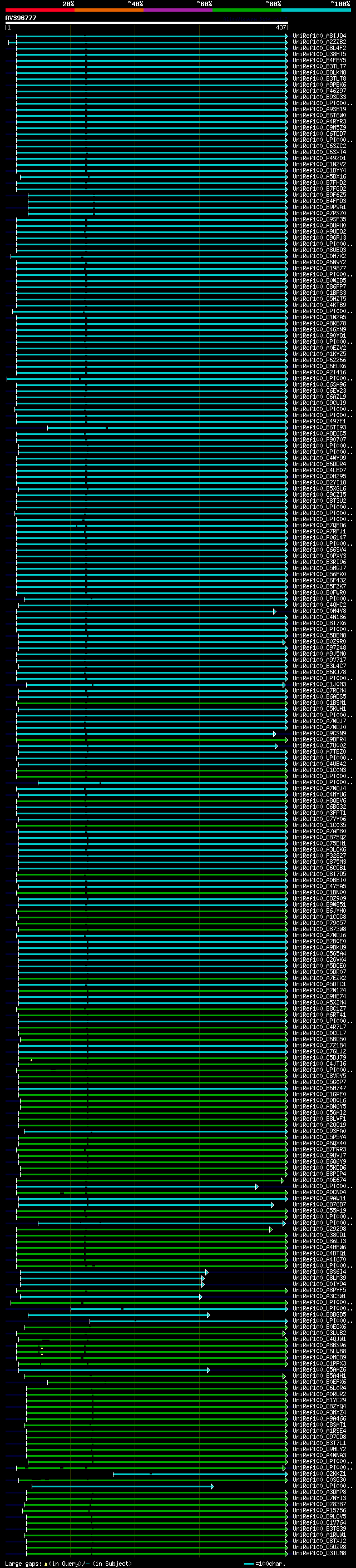356x1568 pixels.
Task: Select the UniRef100_P46297 label
Action: 319,91
